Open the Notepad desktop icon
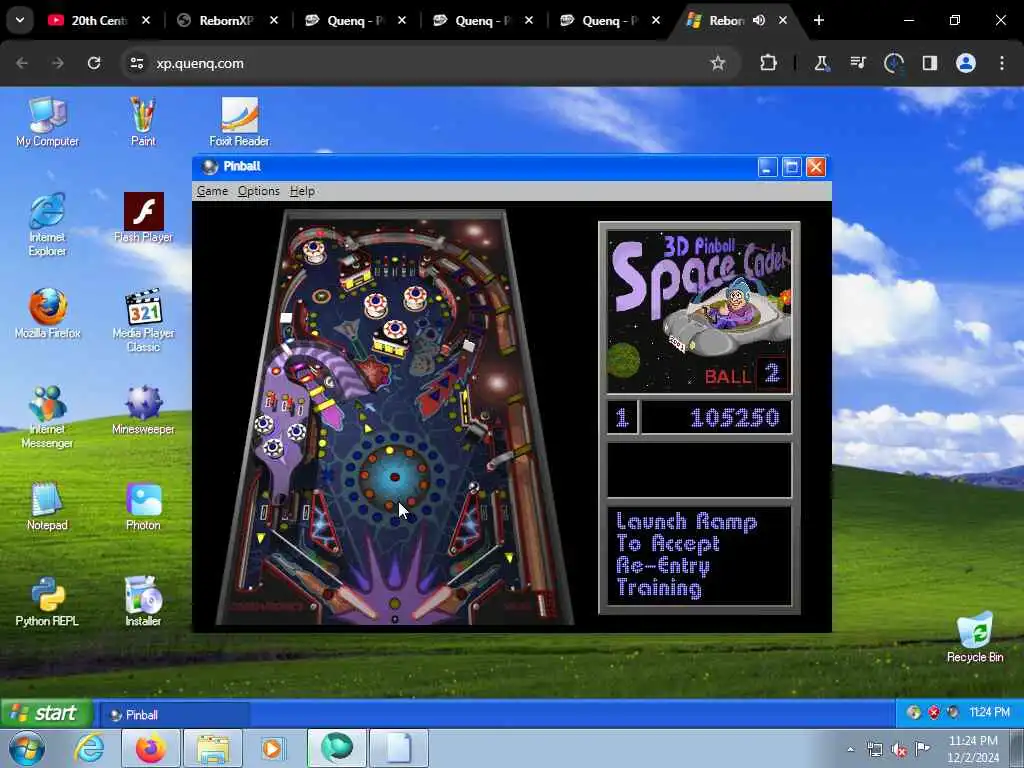 pos(47,506)
